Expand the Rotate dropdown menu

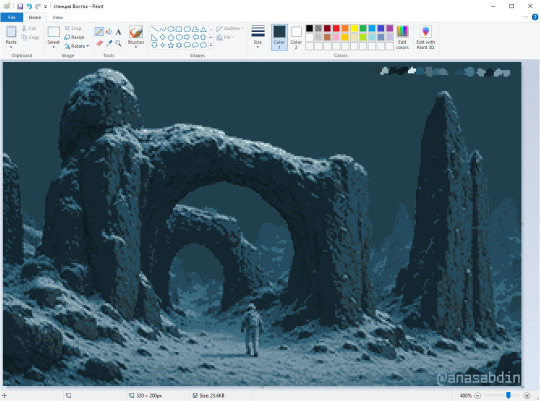(77, 46)
